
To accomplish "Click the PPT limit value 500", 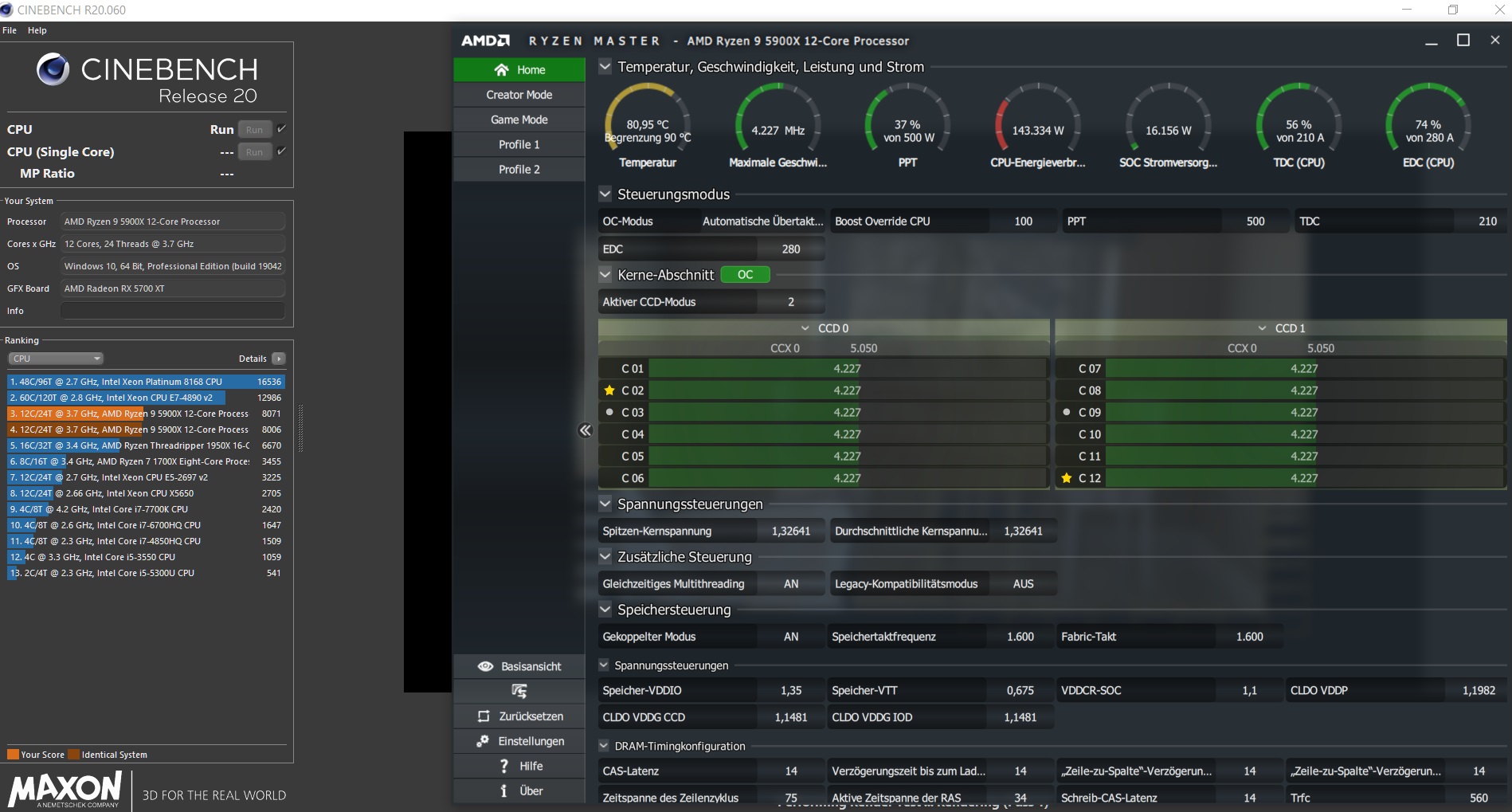I will pyautogui.click(x=1255, y=222).
